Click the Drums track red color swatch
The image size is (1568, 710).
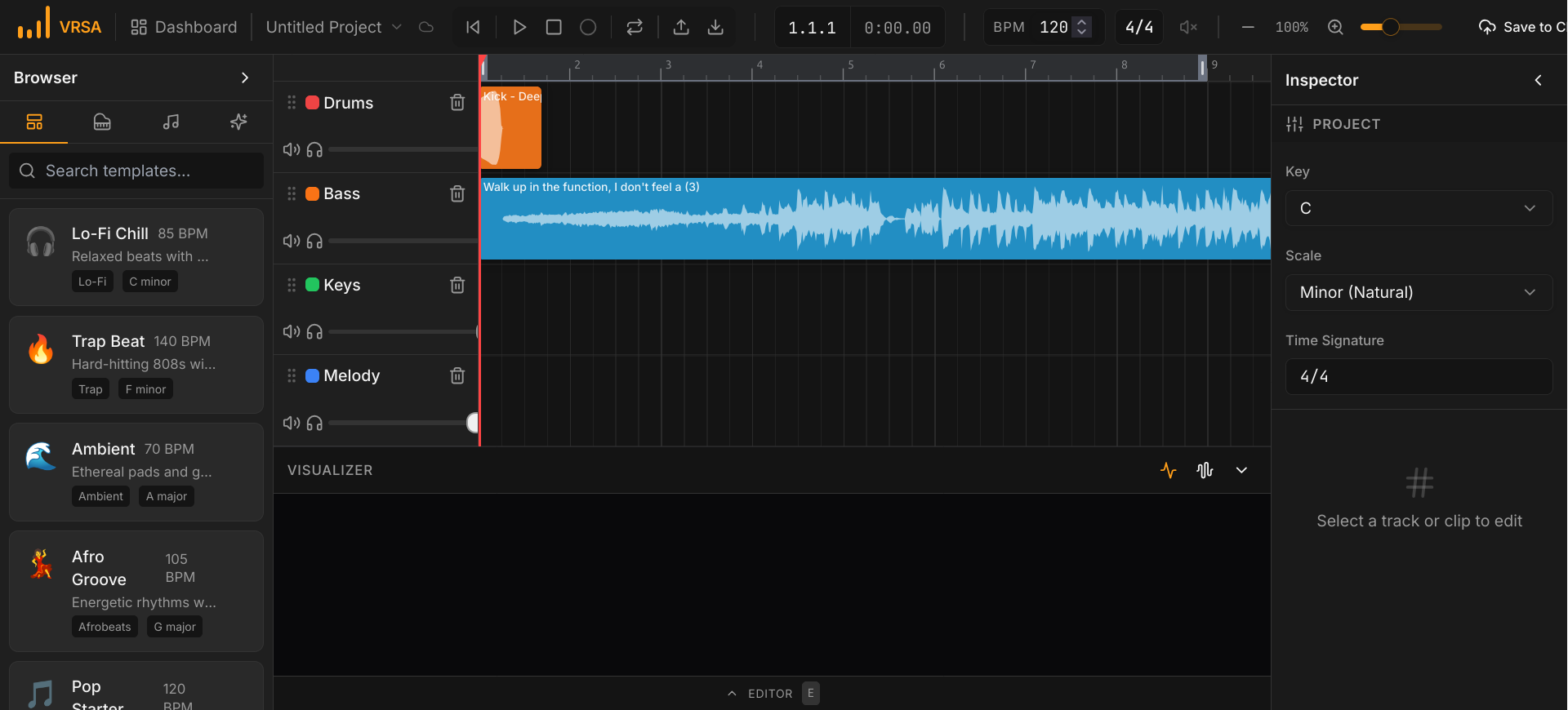point(312,102)
